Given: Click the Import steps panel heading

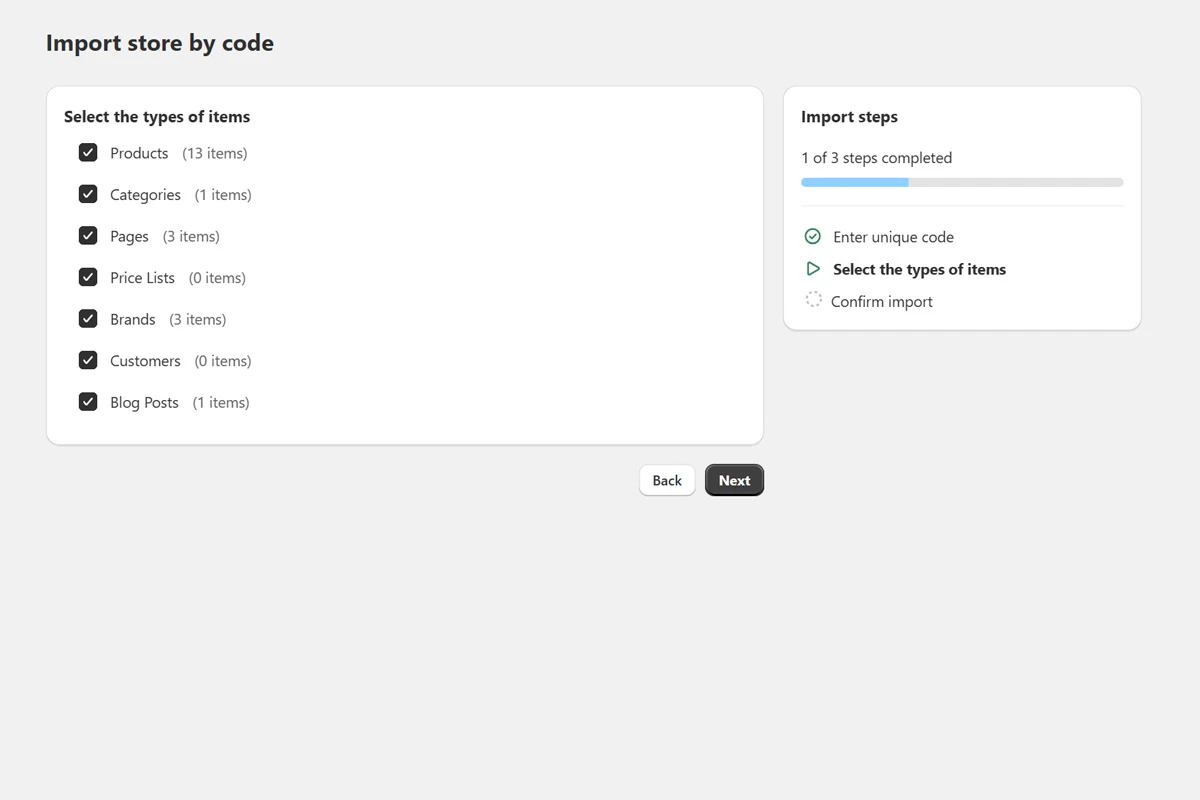Looking at the screenshot, I should (x=849, y=116).
